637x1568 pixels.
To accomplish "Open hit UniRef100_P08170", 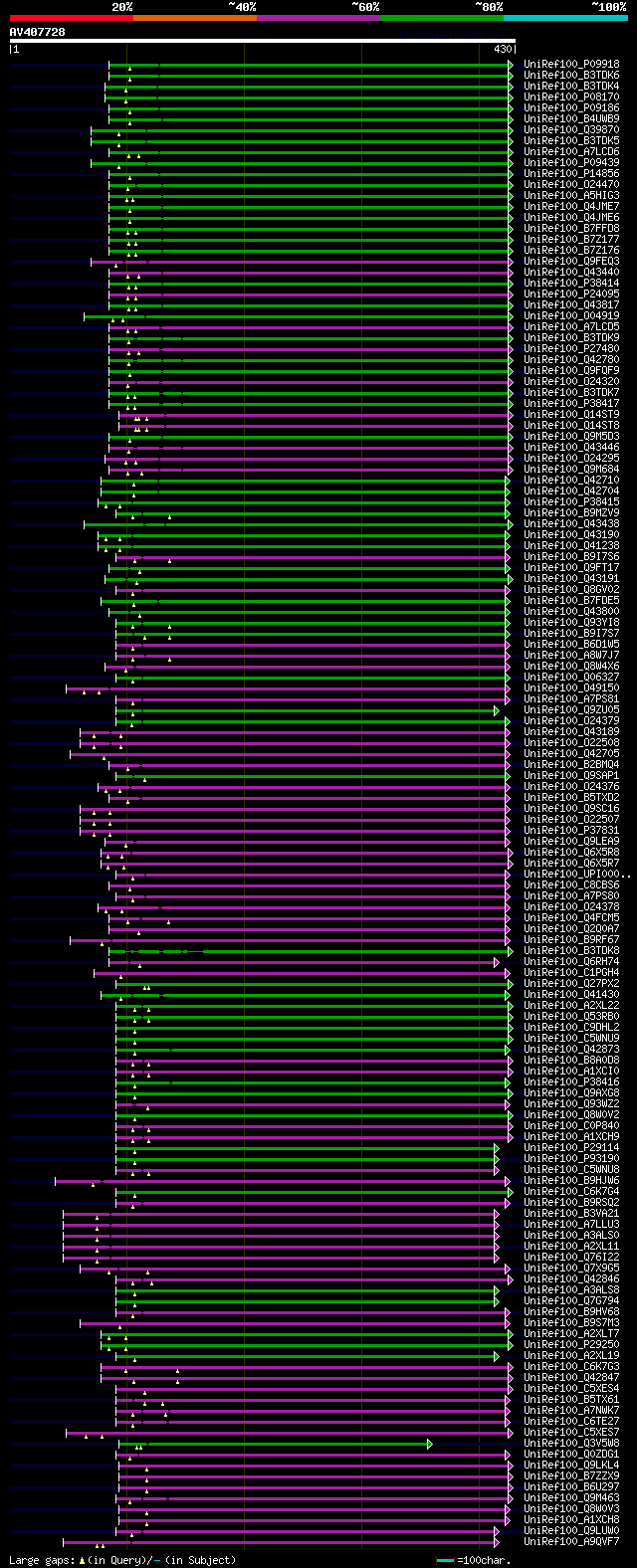I will [571, 97].
